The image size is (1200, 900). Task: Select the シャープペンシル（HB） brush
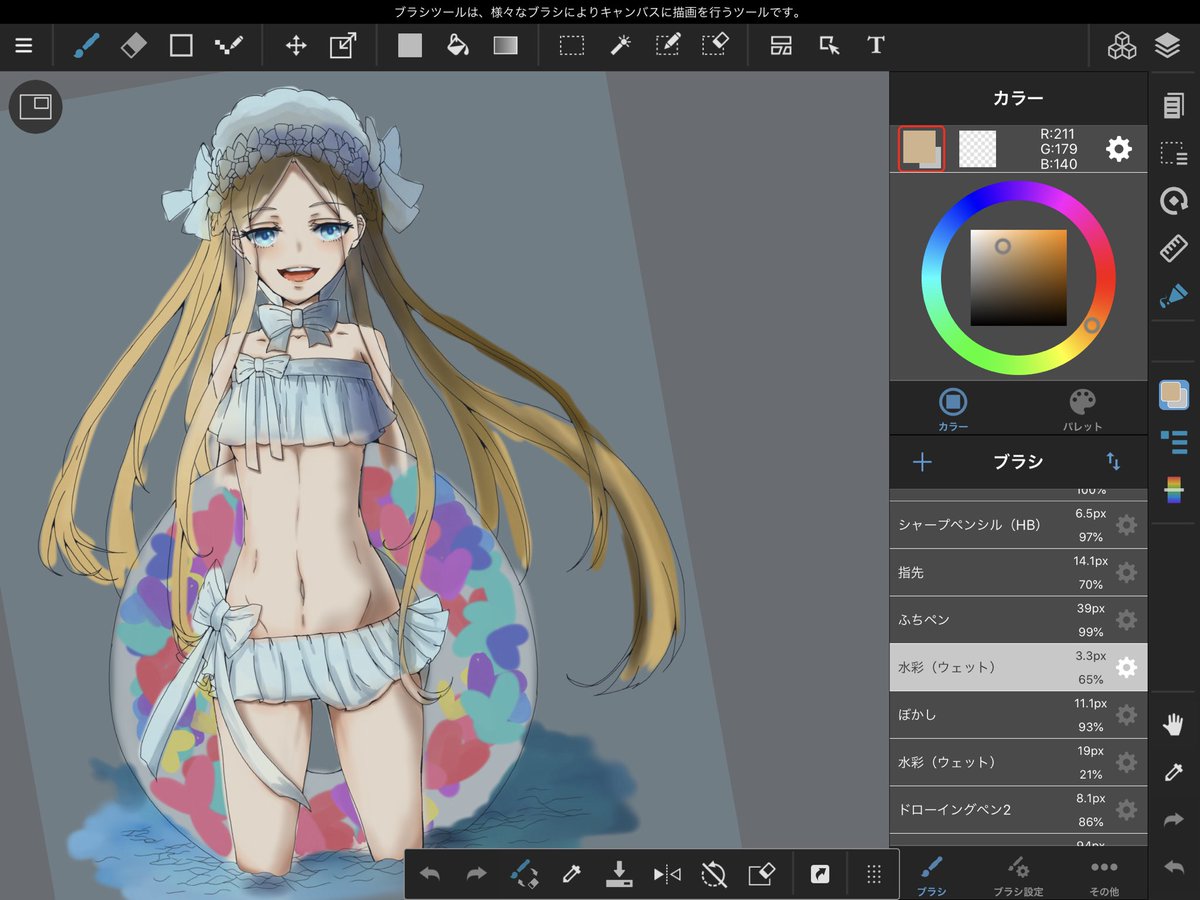pyautogui.click(x=1018, y=525)
